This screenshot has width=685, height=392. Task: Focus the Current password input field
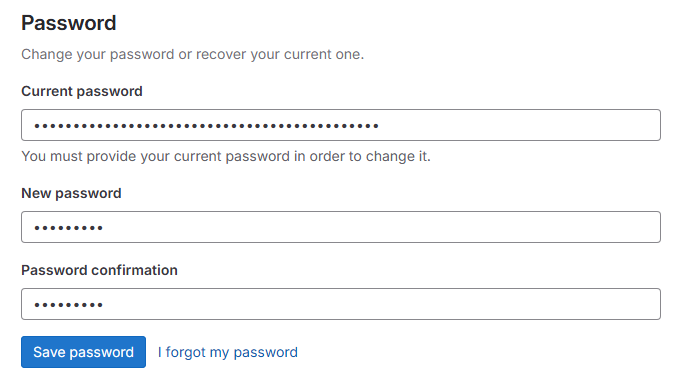[341, 125]
